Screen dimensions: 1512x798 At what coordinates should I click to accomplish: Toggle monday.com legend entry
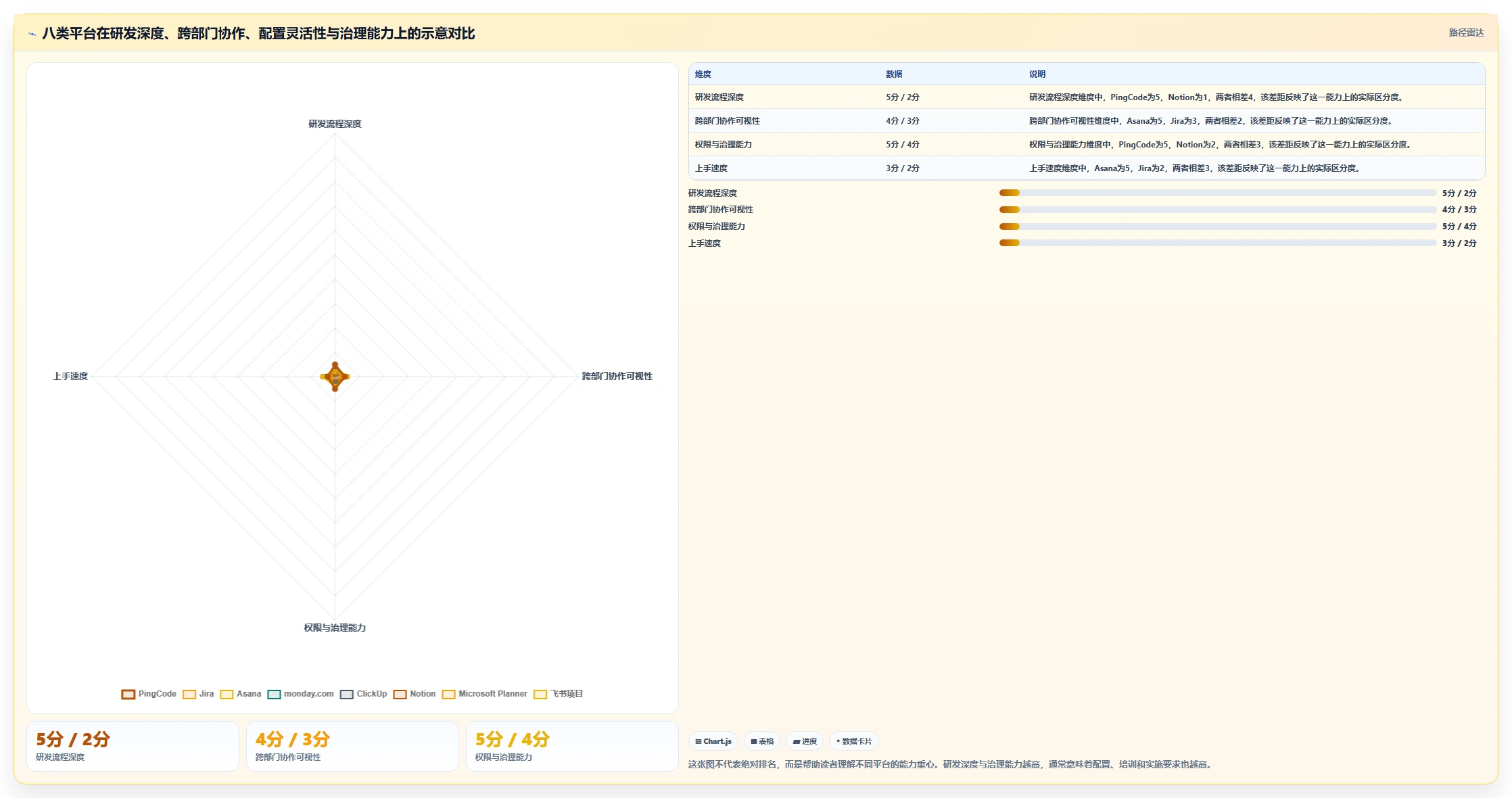pos(301,694)
